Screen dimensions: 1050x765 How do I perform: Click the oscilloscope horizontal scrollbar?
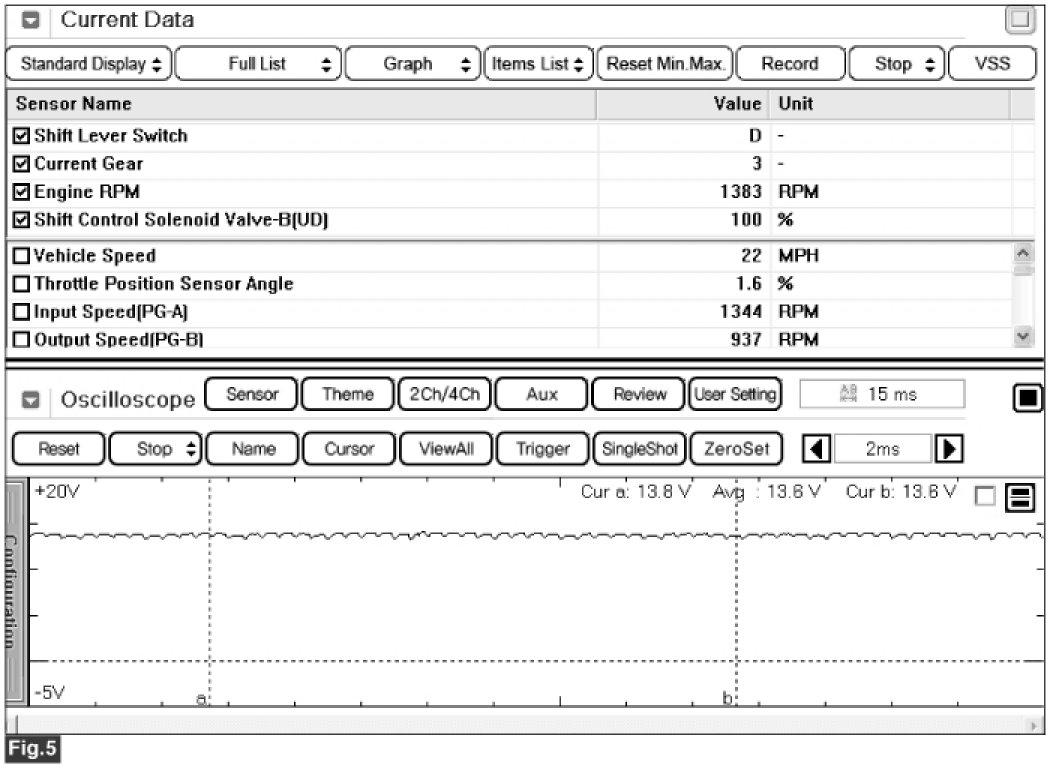tap(520, 723)
